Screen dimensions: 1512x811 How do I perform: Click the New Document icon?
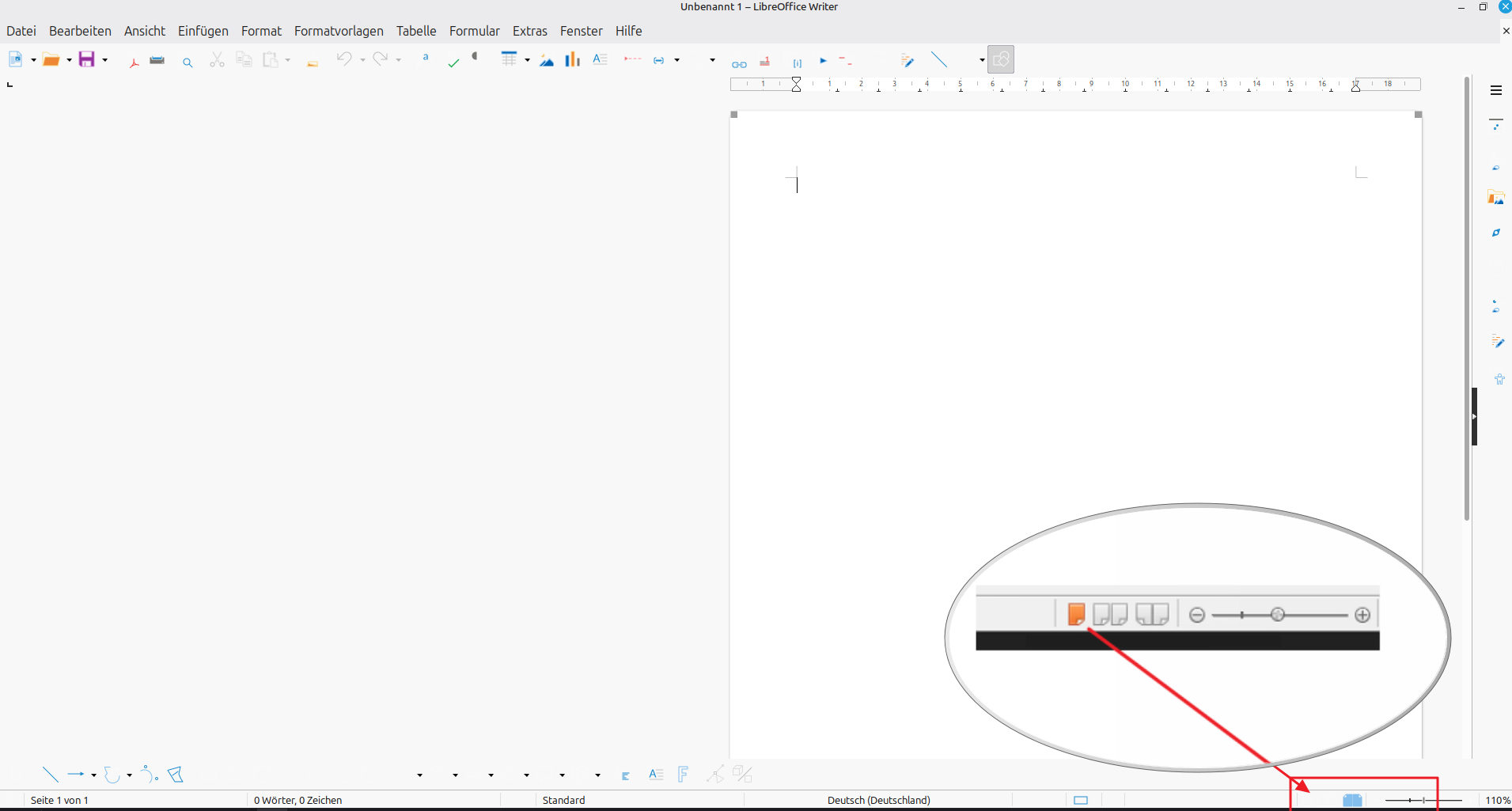click(x=15, y=59)
